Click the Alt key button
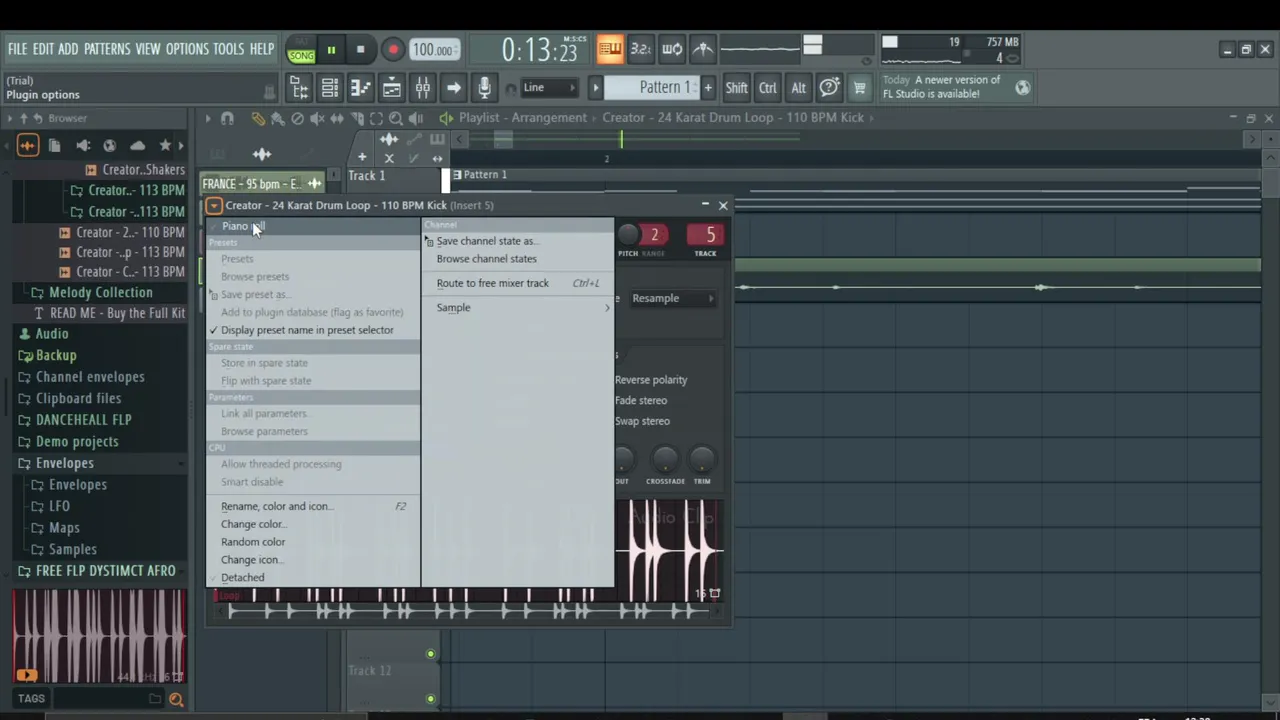This screenshot has width=1280, height=720. 798,88
